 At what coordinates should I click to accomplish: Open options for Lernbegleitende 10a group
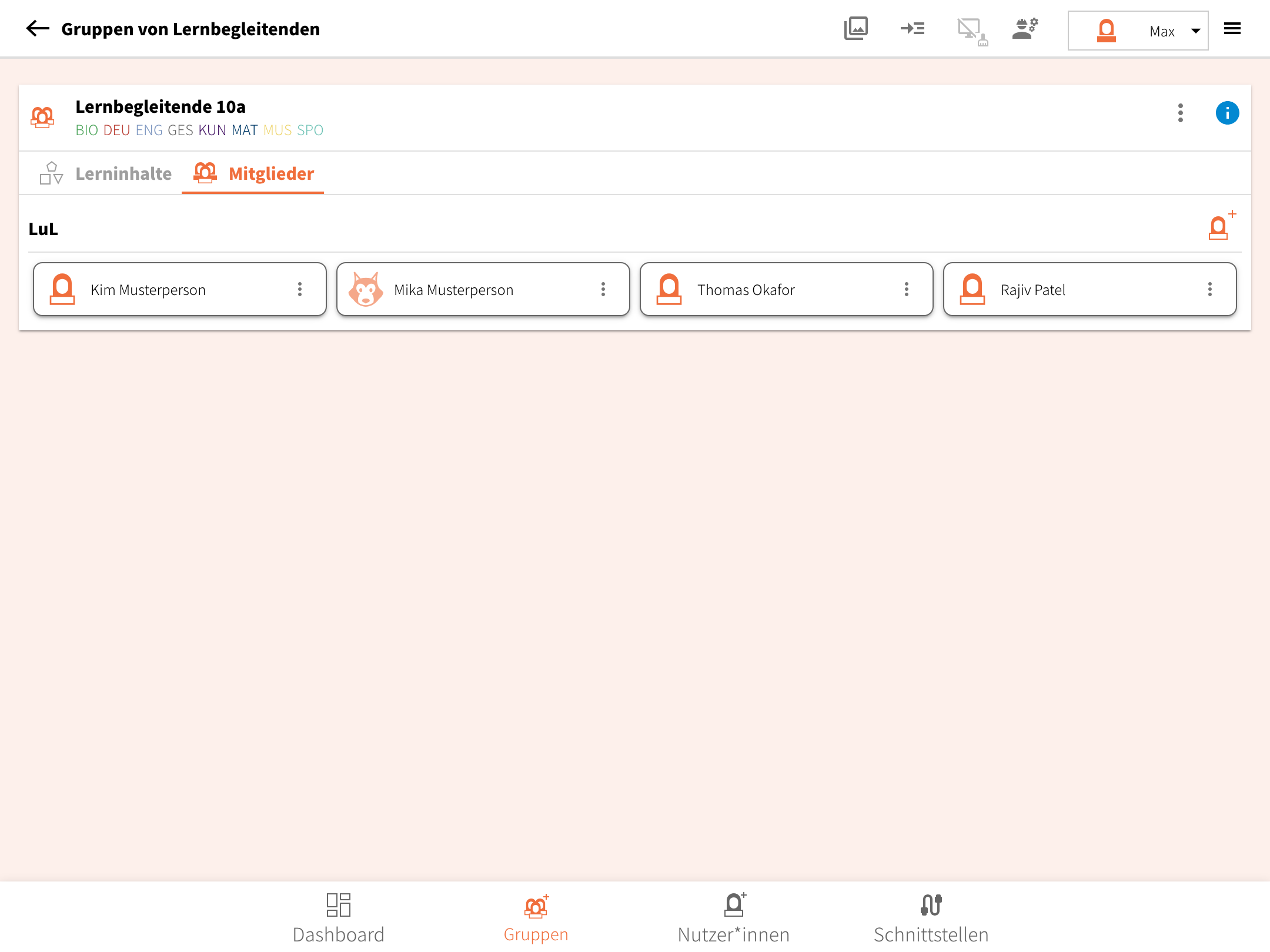(x=1180, y=113)
